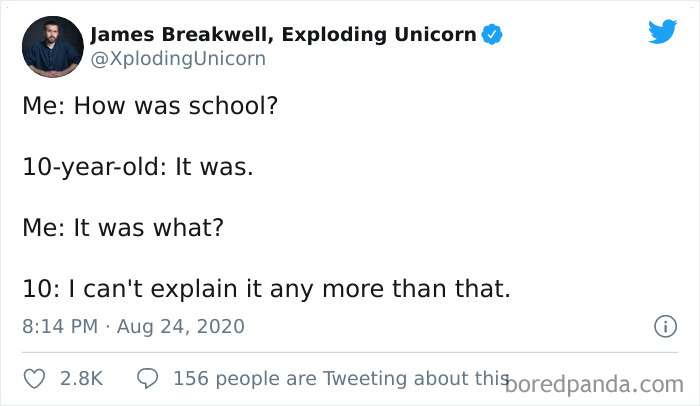Click the "Exploding Unicorn" part of the name

coord(380,35)
